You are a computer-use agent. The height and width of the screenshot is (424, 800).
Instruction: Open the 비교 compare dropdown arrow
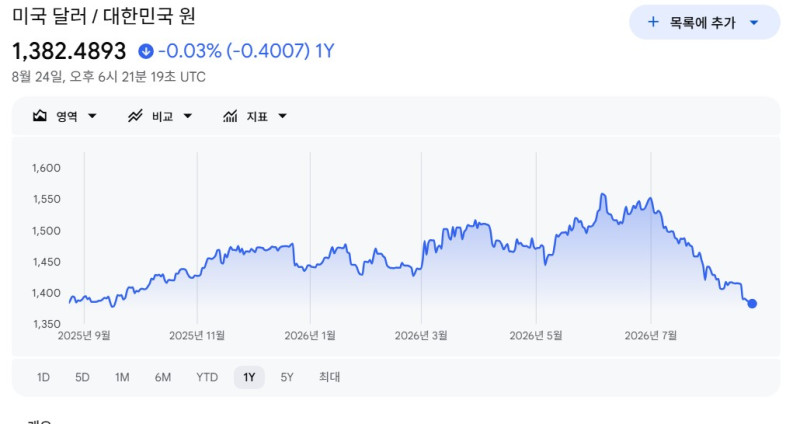188,116
